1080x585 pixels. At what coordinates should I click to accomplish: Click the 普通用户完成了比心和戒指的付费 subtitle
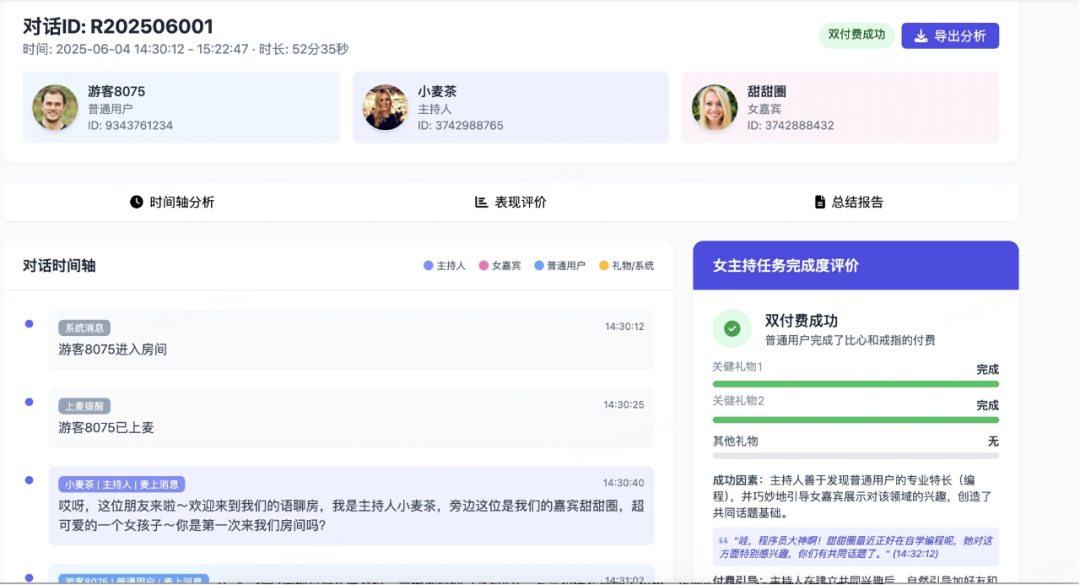pos(850,340)
